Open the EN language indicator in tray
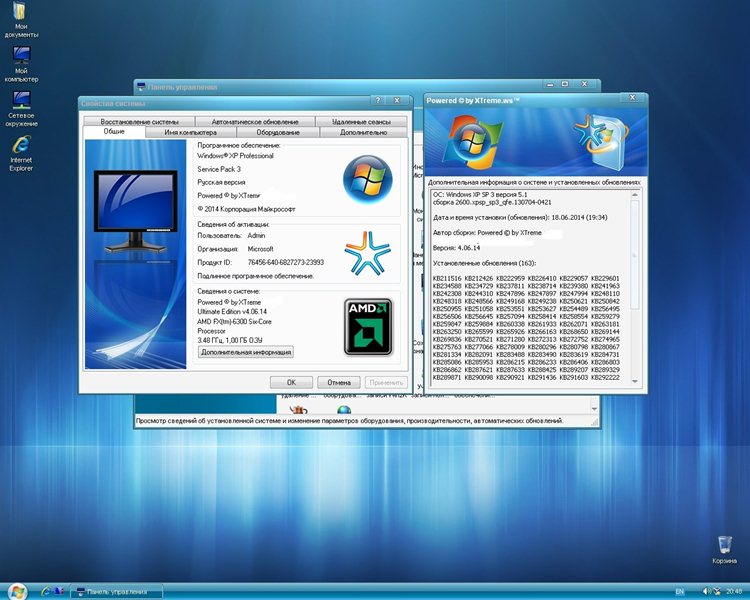Screen dimensions: 750x600 (x=679, y=592)
